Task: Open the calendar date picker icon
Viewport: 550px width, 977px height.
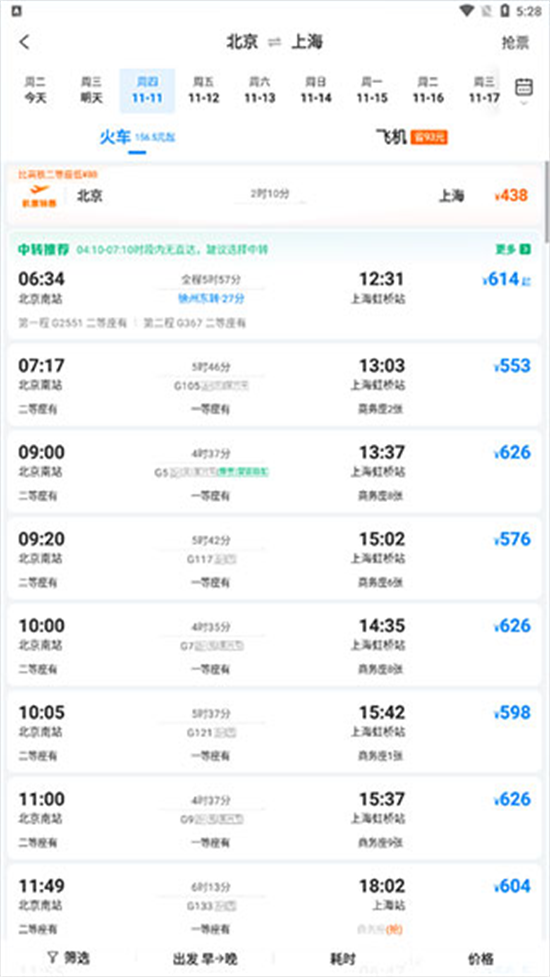Action: pyautogui.click(x=524, y=87)
